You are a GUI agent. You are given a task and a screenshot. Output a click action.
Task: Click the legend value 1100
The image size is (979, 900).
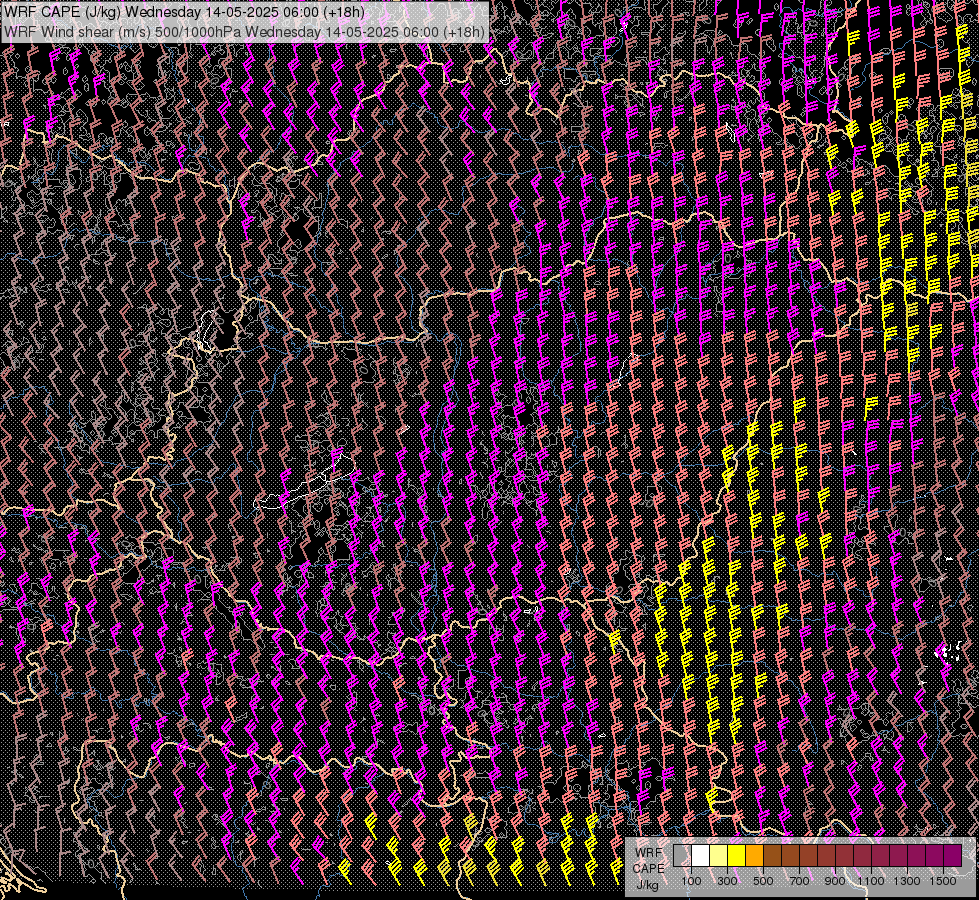871,881
